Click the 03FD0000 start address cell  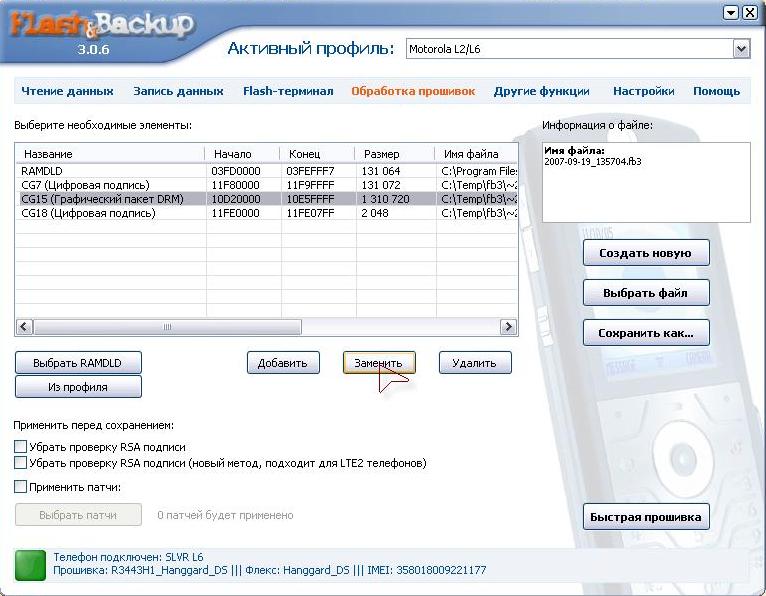pyautogui.click(x=236, y=171)
